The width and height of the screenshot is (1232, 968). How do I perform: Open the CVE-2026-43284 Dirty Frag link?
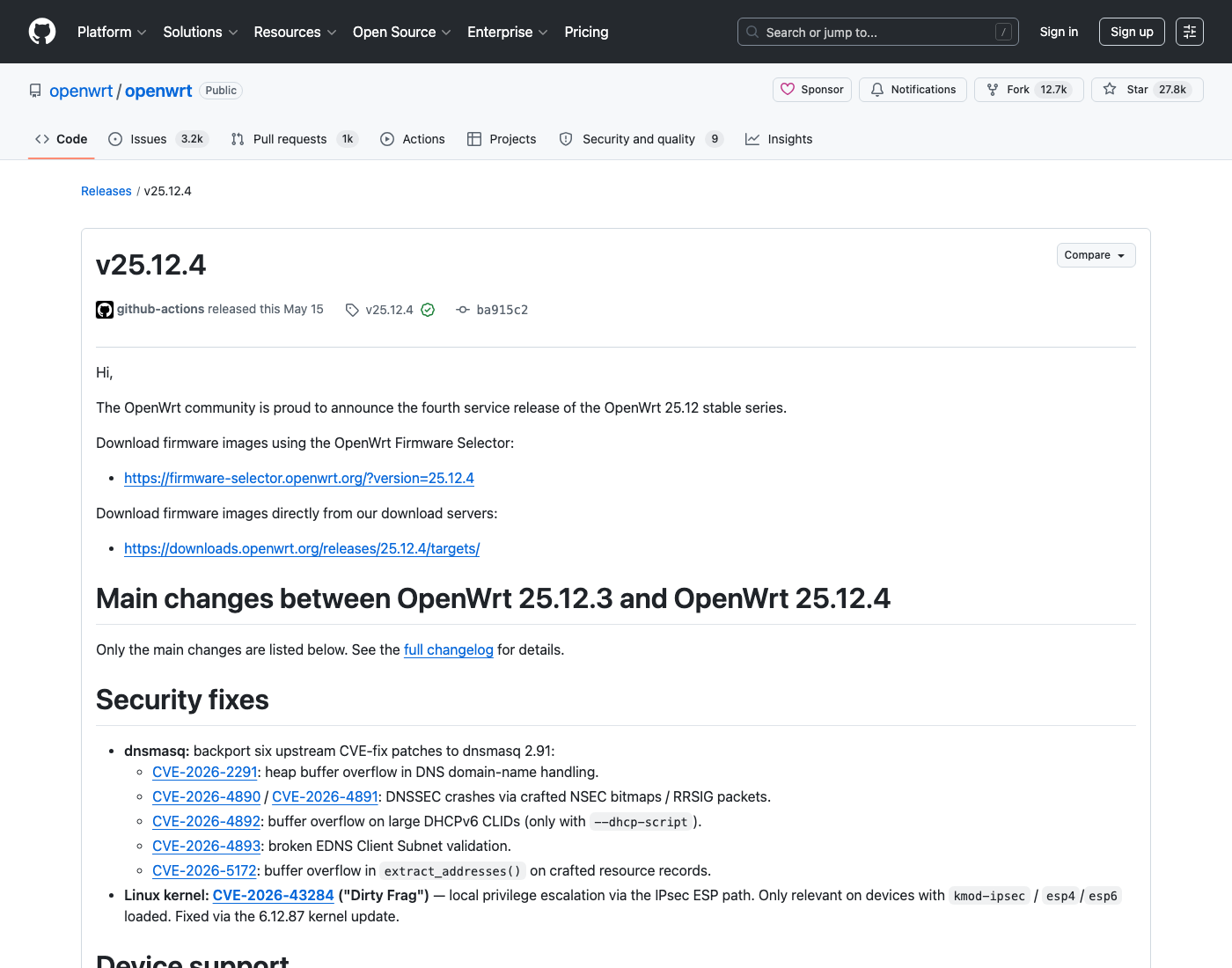tap(274, 895)
